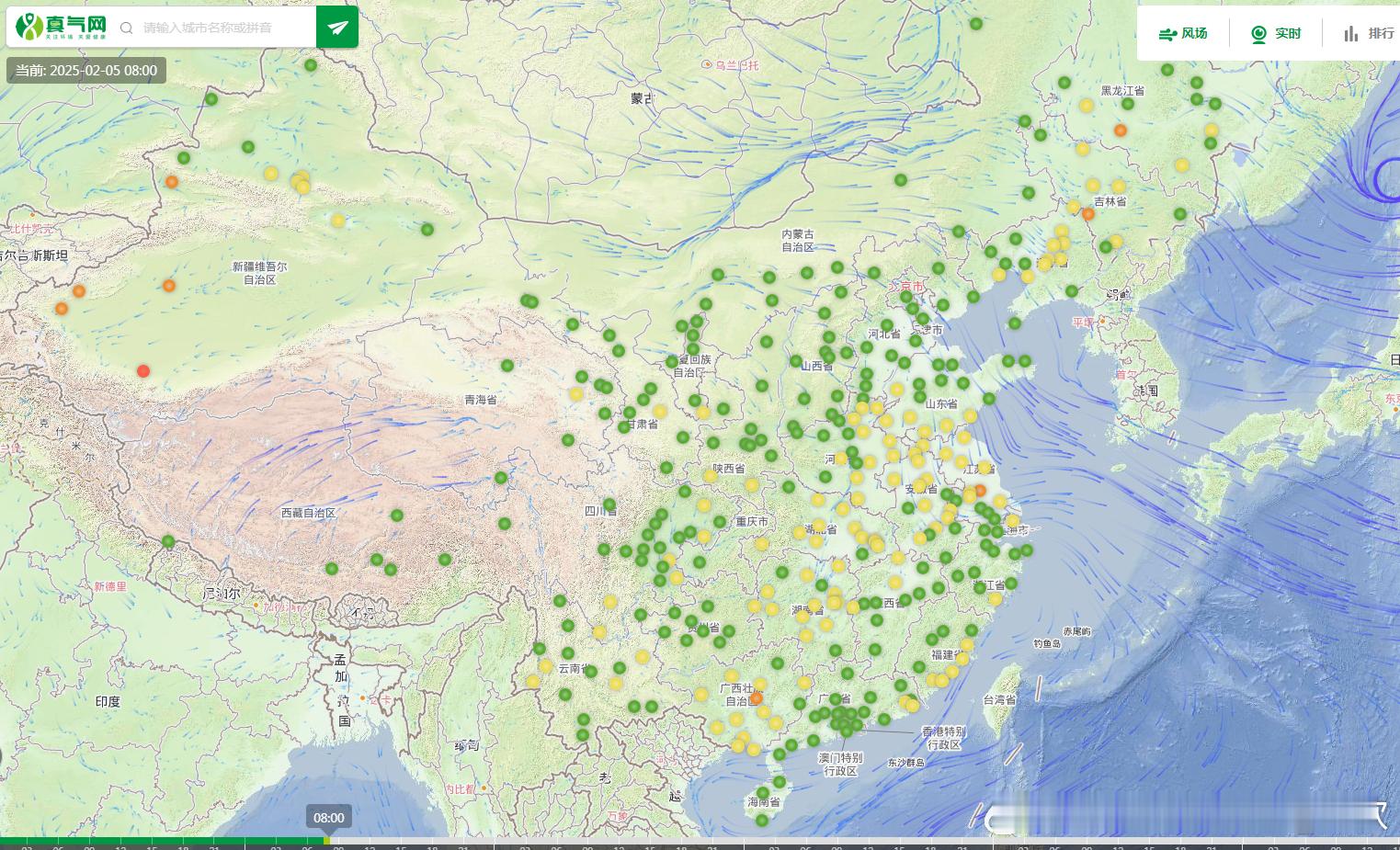Click the 澳门特别行政区 map label
1400x850 pixels.
click(841, 765)
